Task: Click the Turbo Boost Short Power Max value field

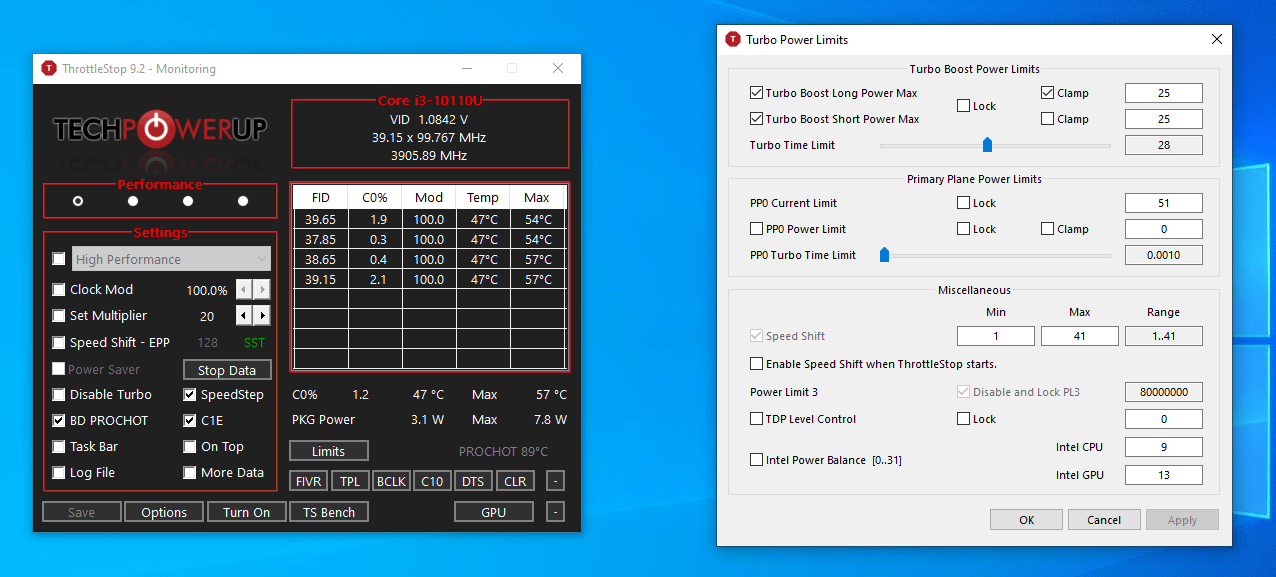Action: click(x=1164, y=119)
